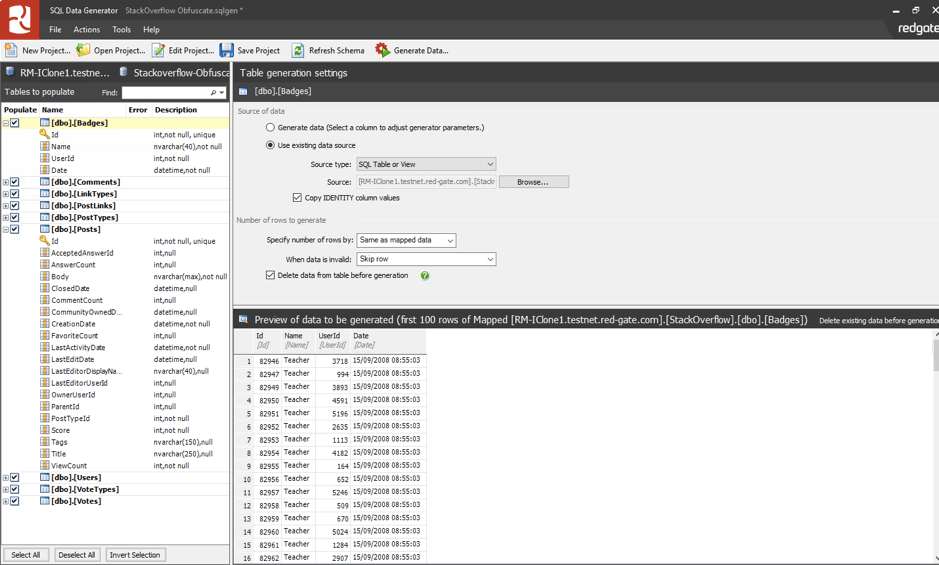Screen dimensions: 939x565
Task: Toggle Copy IDENTITY column values checkbox
Action: pyautogui.click(x=297, y=198)
